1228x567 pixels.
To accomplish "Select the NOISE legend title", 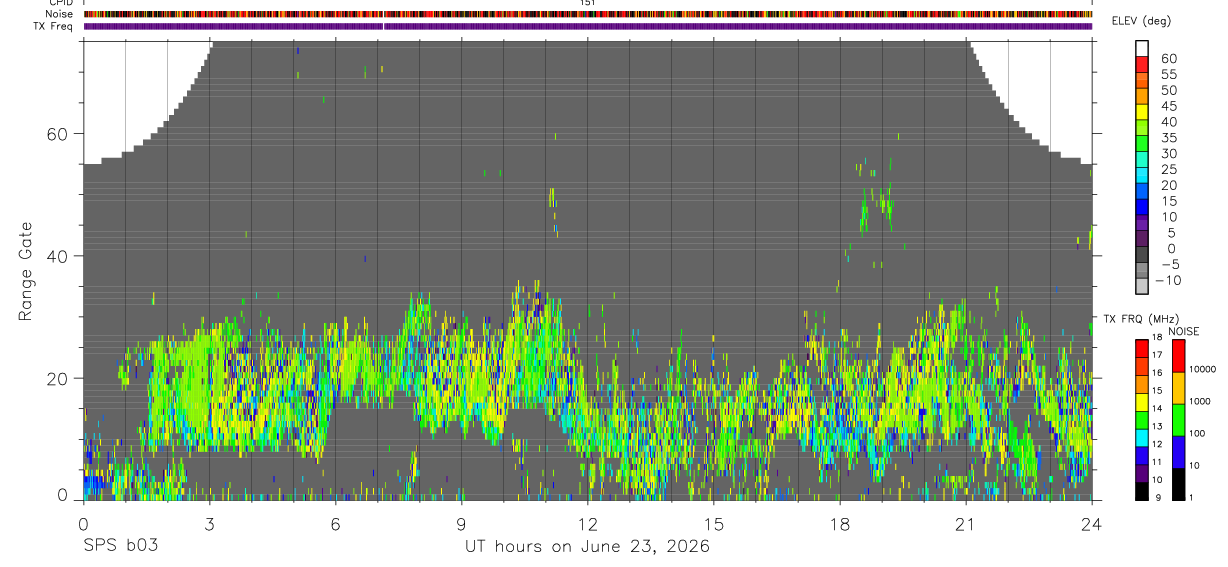I will (x=1183, y=331).
